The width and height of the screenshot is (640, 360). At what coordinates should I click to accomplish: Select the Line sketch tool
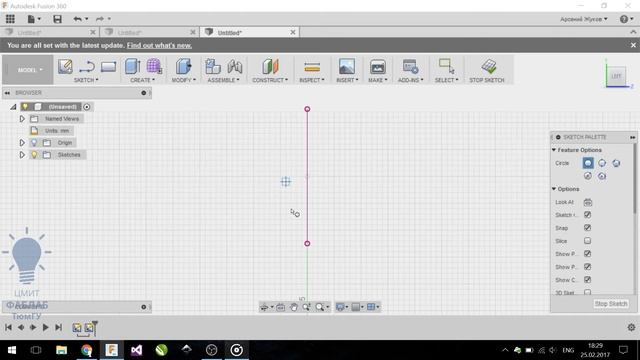click(87, 66)
